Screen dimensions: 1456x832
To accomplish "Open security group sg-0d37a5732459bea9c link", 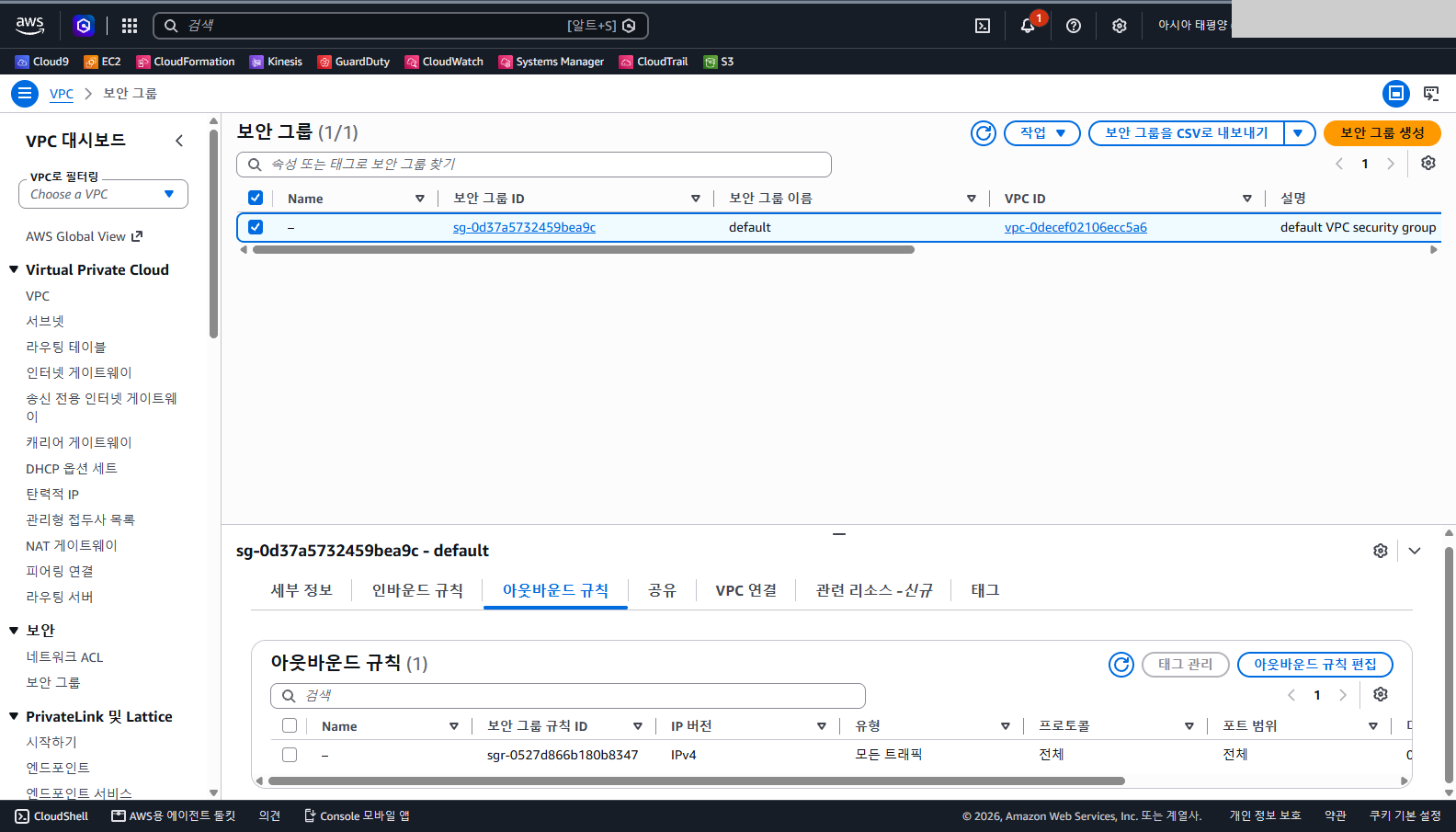I will coord(524,227).
